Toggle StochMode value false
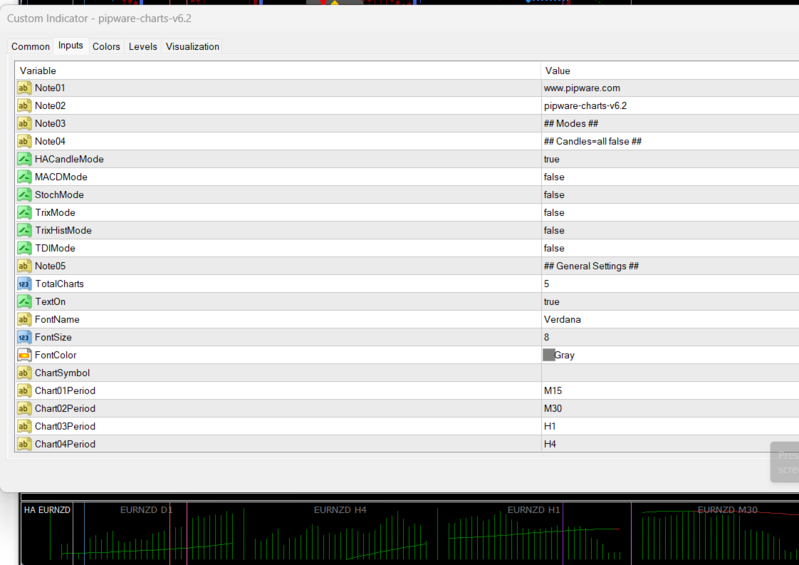The width and height of the screenshot is (799, 565). (x=554, y=195)
